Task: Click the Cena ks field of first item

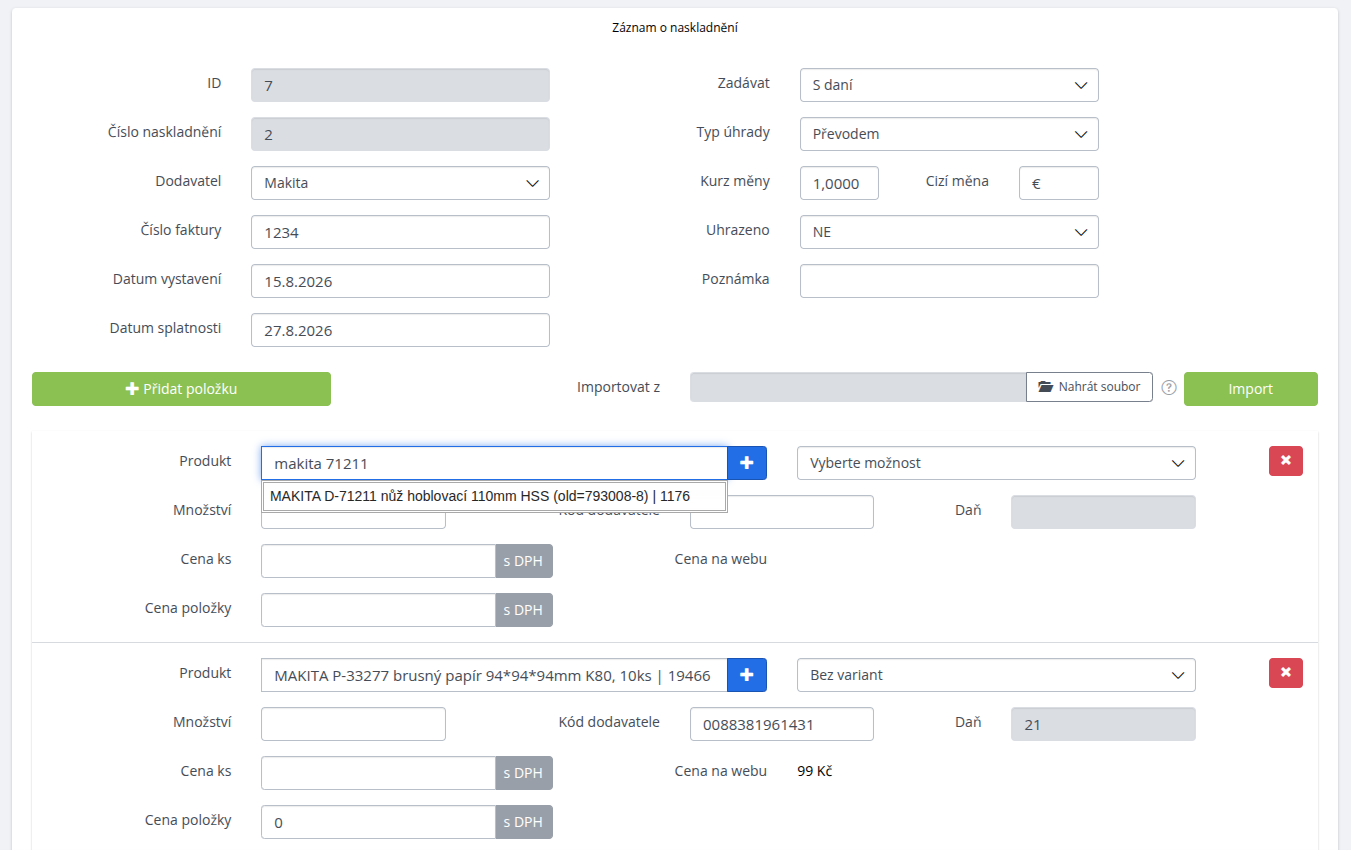Action: point(378,561)
